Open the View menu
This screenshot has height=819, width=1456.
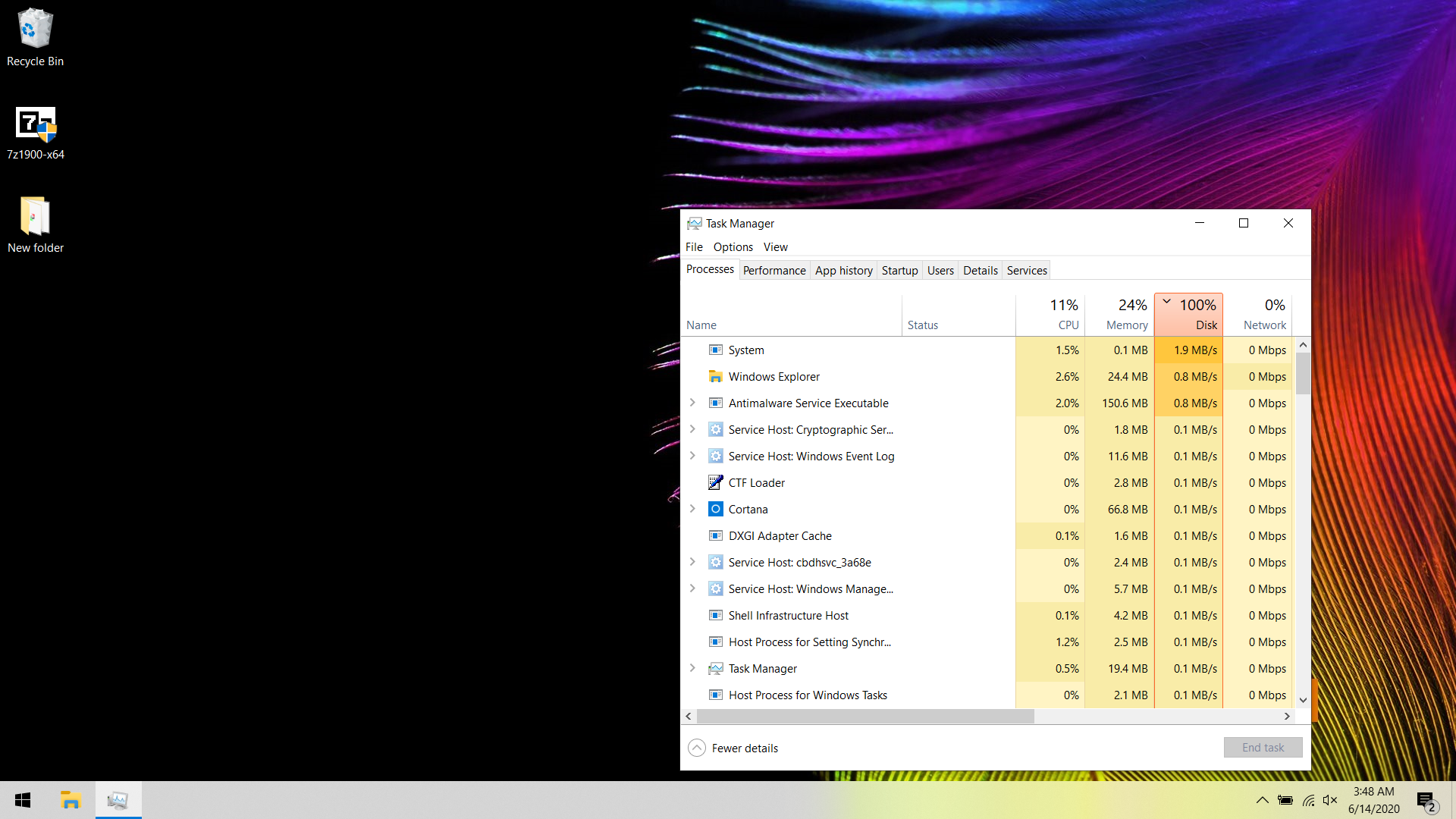tap(775, 247)
